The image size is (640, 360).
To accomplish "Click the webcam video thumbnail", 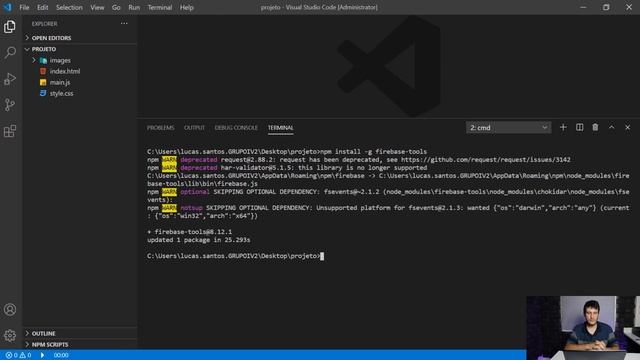I will click(583, 328).
